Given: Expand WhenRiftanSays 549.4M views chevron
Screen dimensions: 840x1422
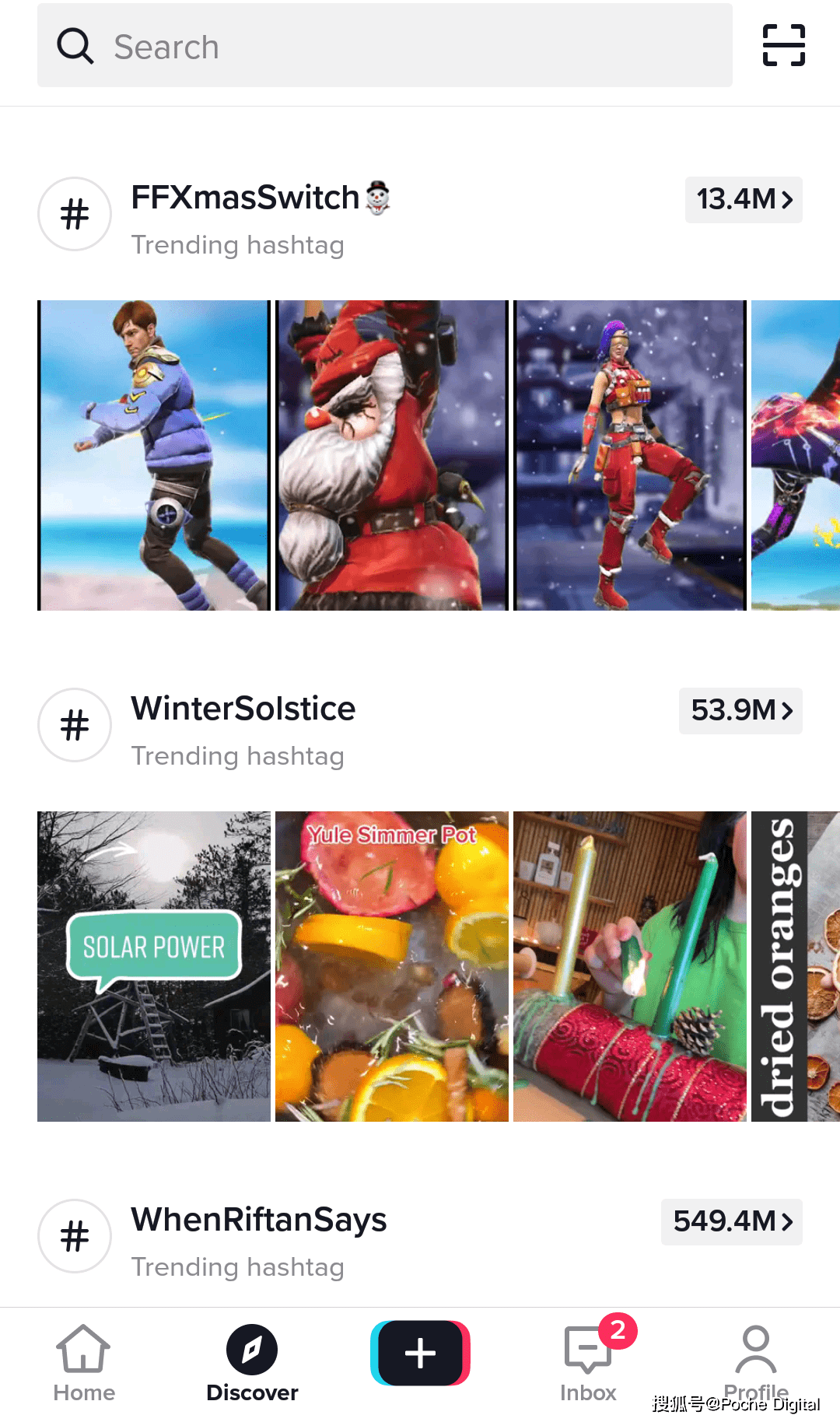Looking at the screenshot, I should pyautogui.click(x=732, y=1222).
